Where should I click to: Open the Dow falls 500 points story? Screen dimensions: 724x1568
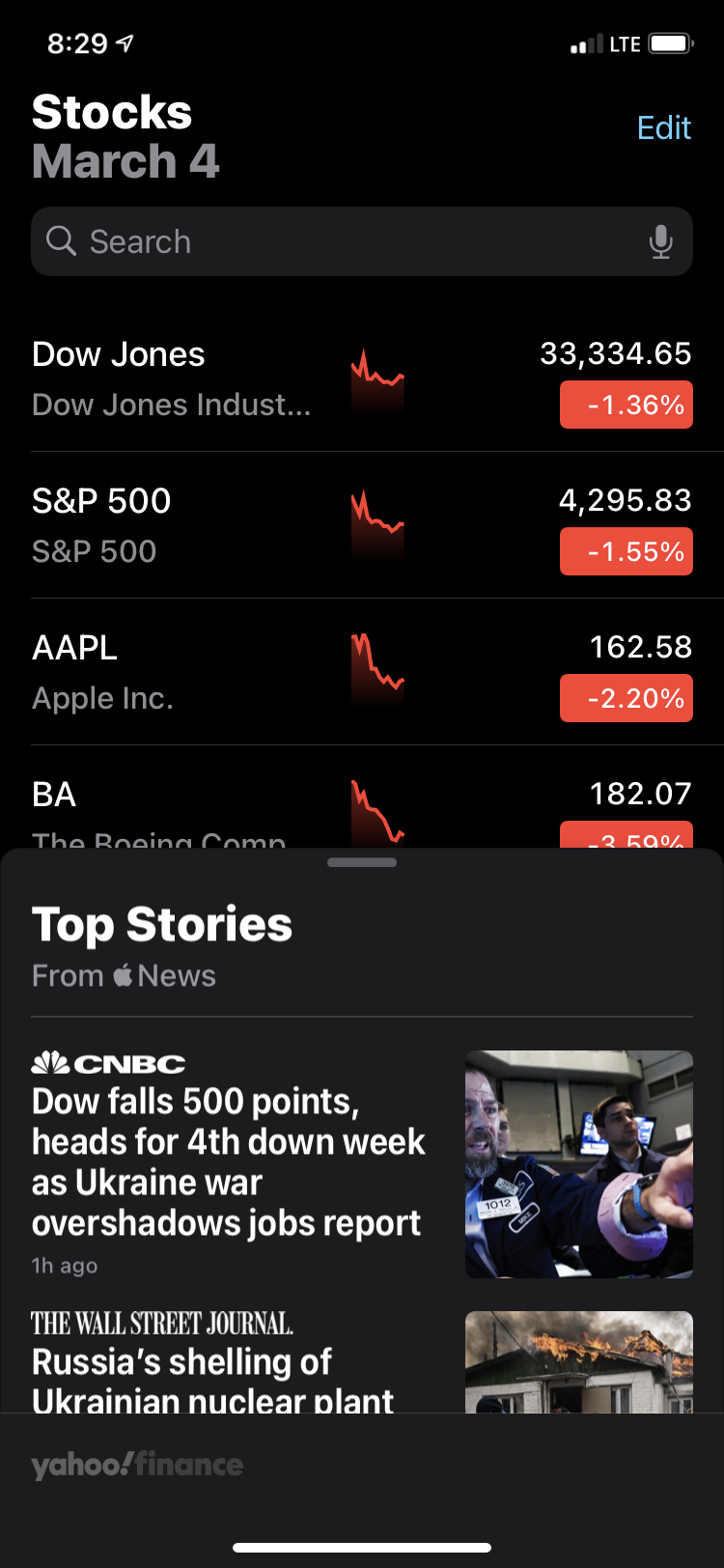click(228, 1162)
